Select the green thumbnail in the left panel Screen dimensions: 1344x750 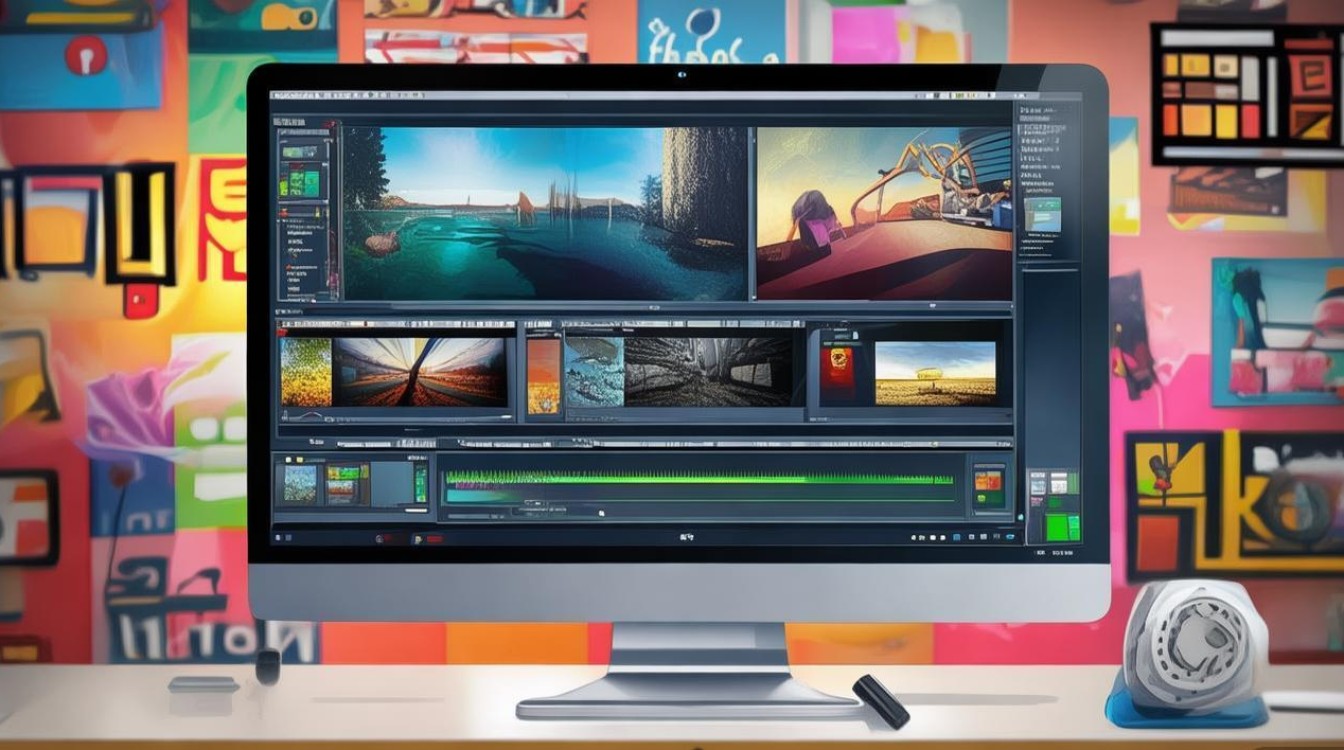(x=297, y=181)
